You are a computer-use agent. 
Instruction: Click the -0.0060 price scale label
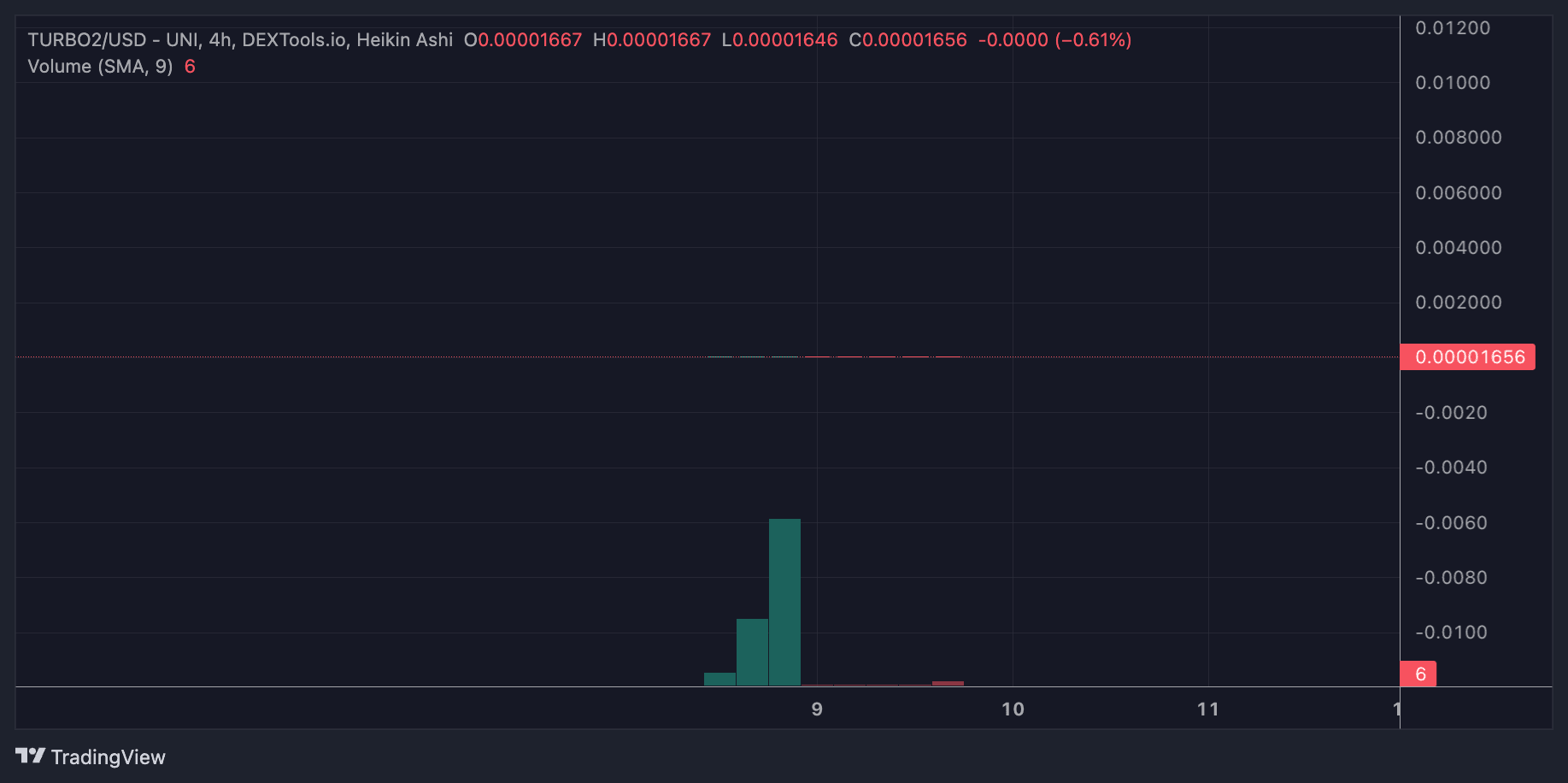[x=1451, y=523]
